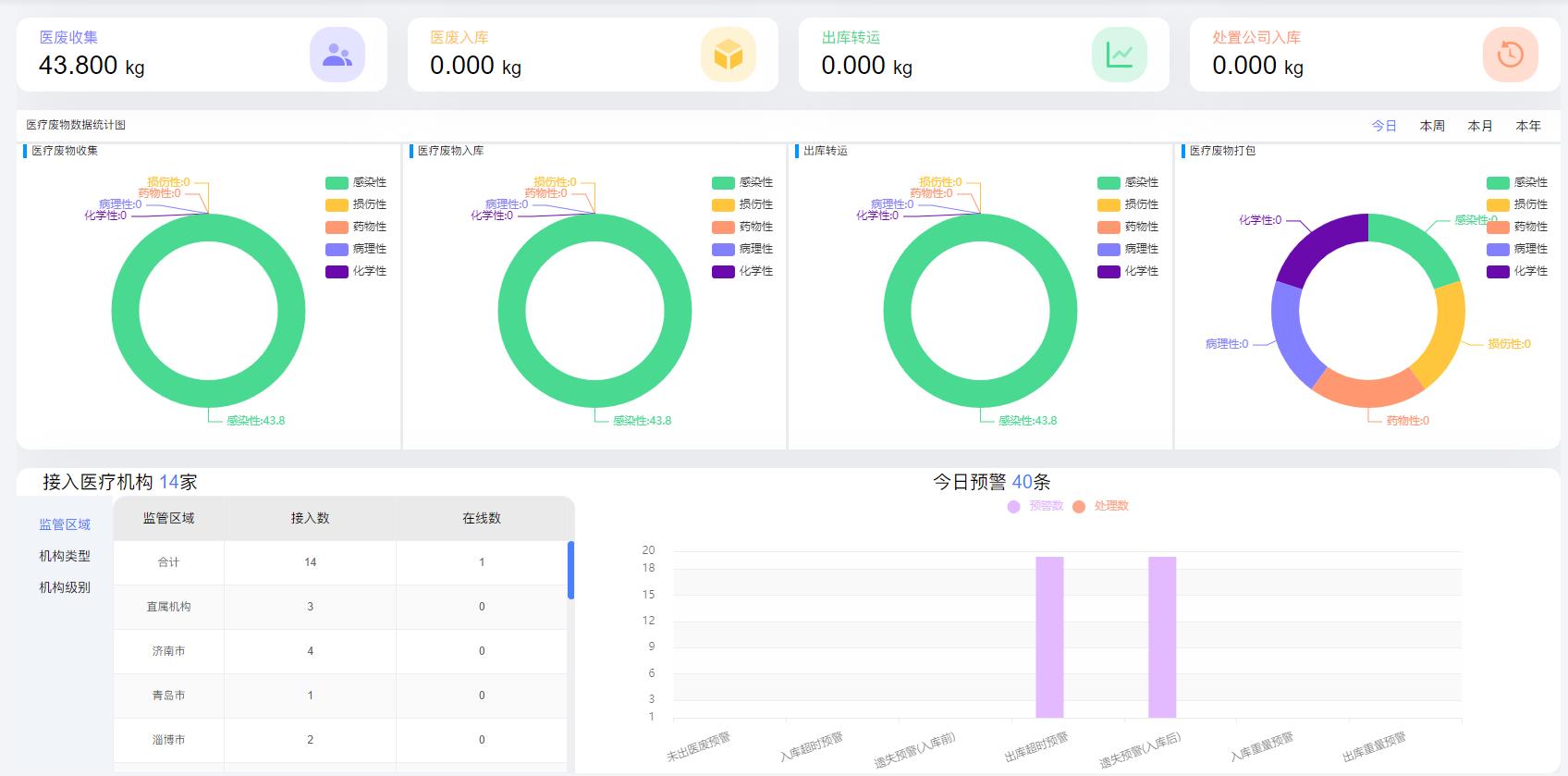The width and height of the screenshot is (1568, 776).
Task: Switch statistics to 本周
Action: (x=1431, y=126)
